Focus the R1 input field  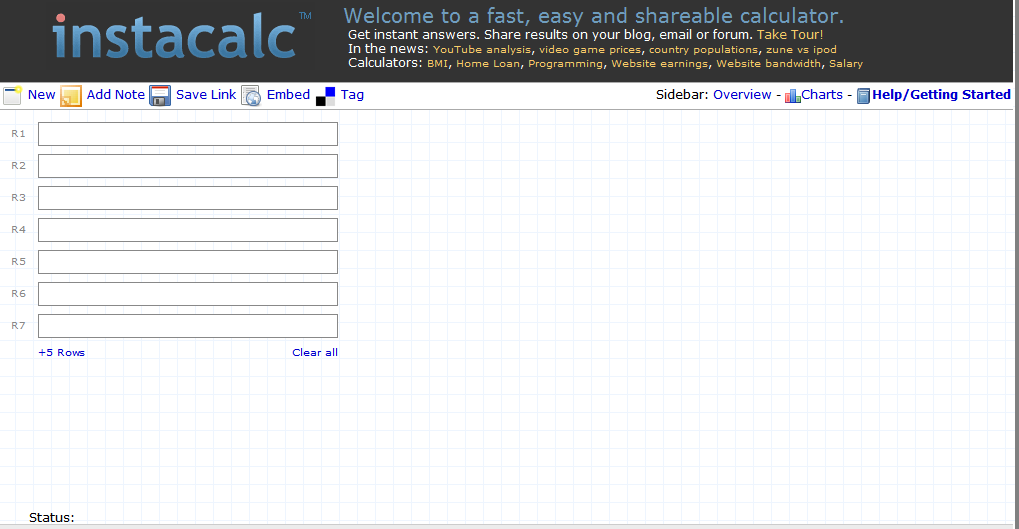pyautogui.click(x=188, y=134)
